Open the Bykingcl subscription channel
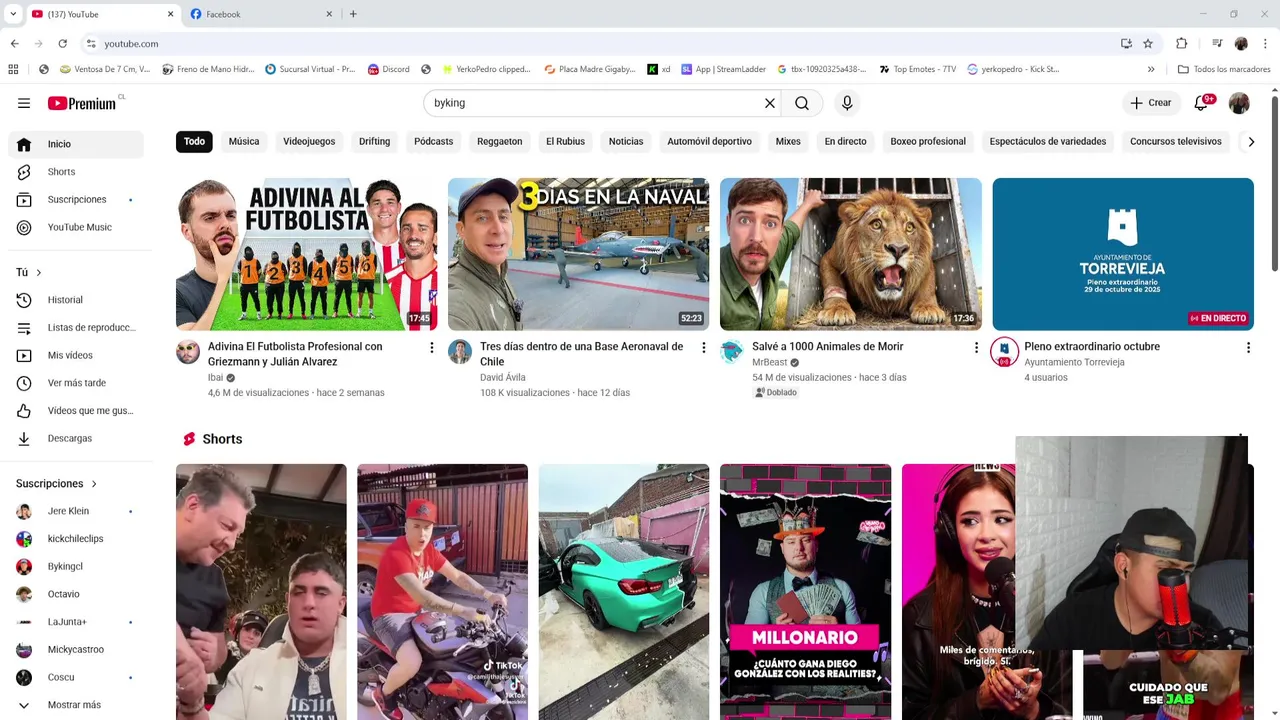 pyautogui.click(x=76, y=566)
